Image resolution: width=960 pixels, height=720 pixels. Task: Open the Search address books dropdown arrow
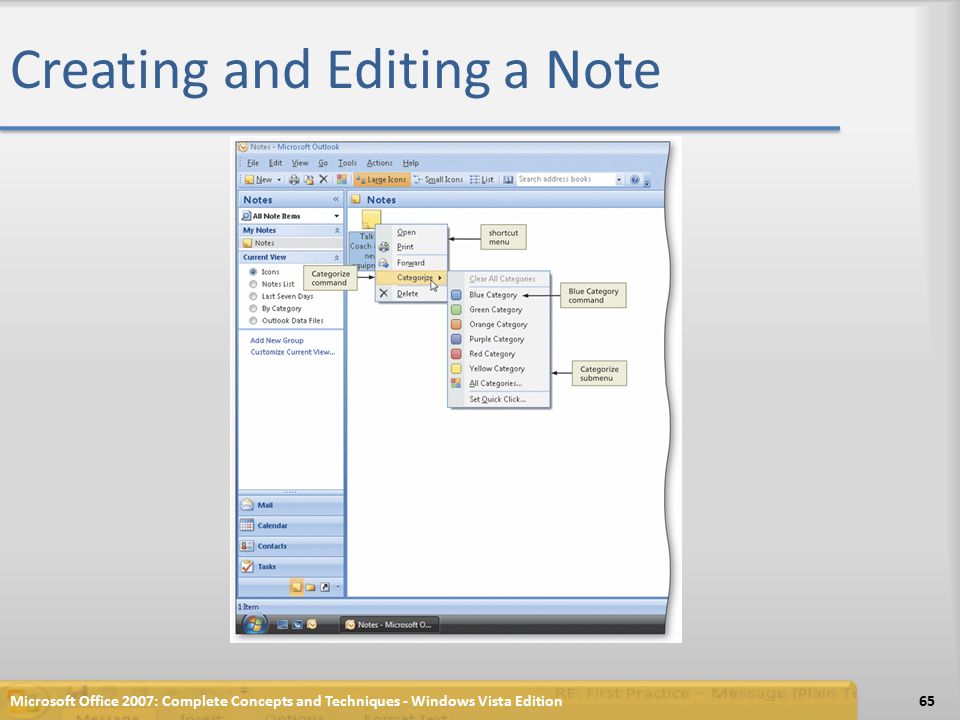pos(619,179)
